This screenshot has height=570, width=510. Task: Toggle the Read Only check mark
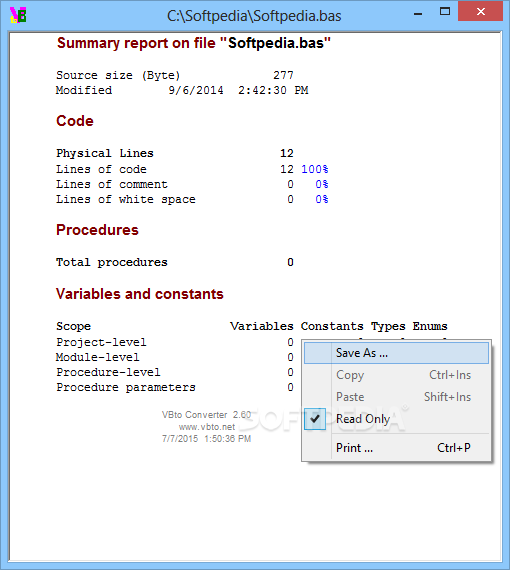tap(315, 419)
